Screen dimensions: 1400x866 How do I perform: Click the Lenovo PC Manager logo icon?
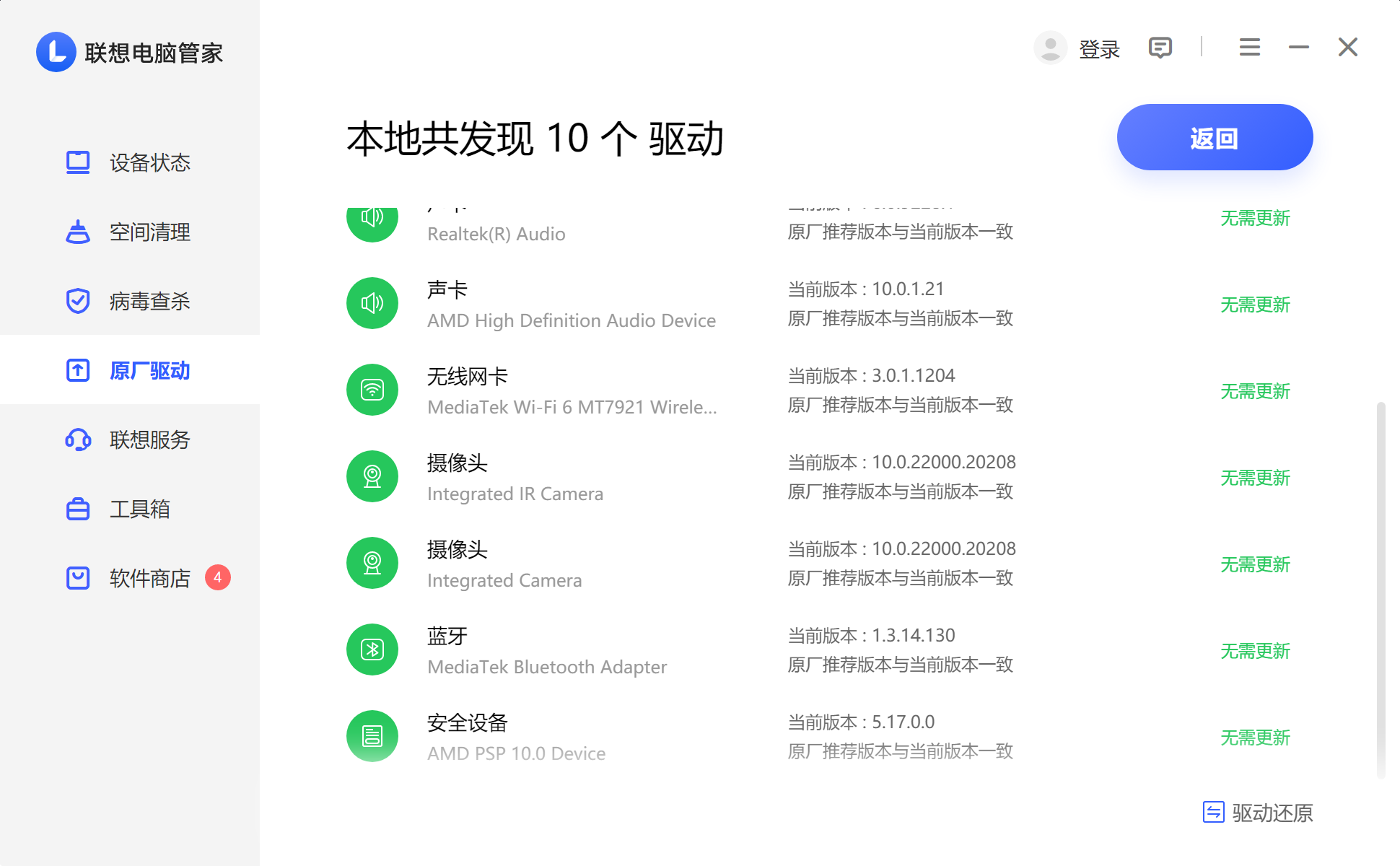coord(56,52)
